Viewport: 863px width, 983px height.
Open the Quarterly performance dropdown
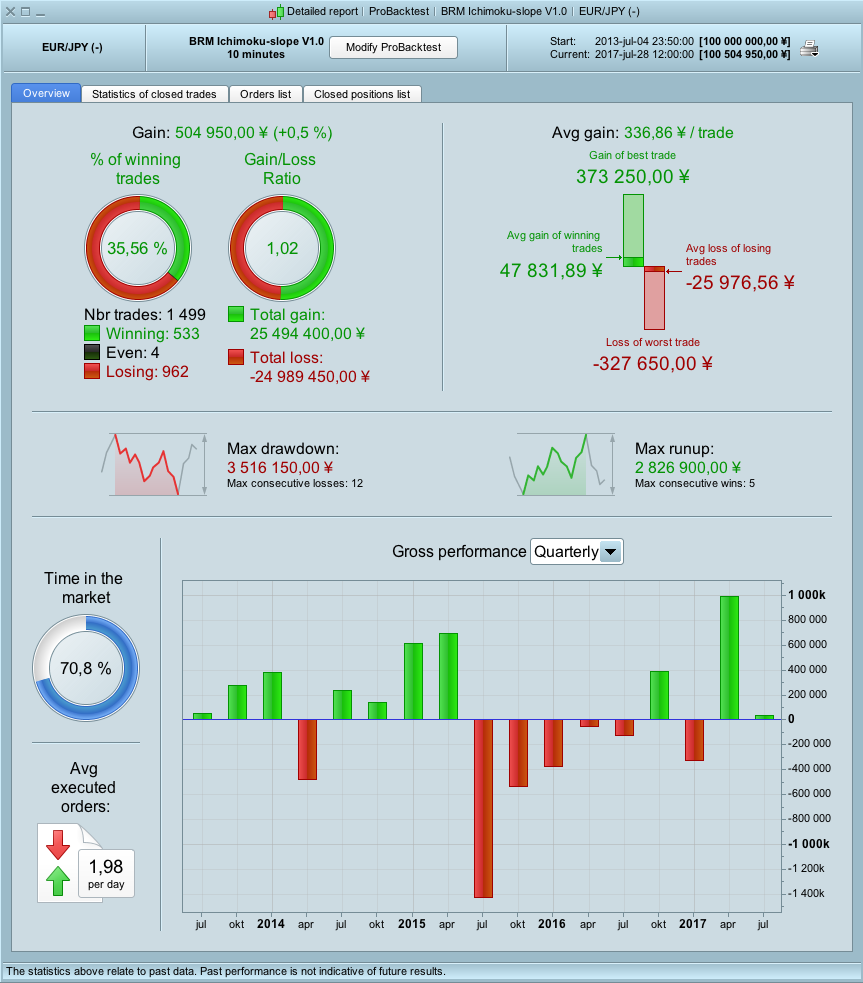(577, 552)
